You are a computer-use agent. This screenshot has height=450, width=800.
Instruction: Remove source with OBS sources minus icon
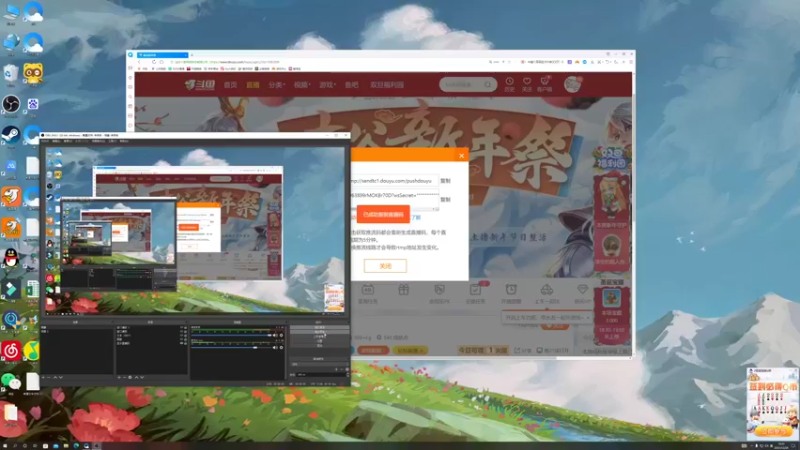click(124, 377)
